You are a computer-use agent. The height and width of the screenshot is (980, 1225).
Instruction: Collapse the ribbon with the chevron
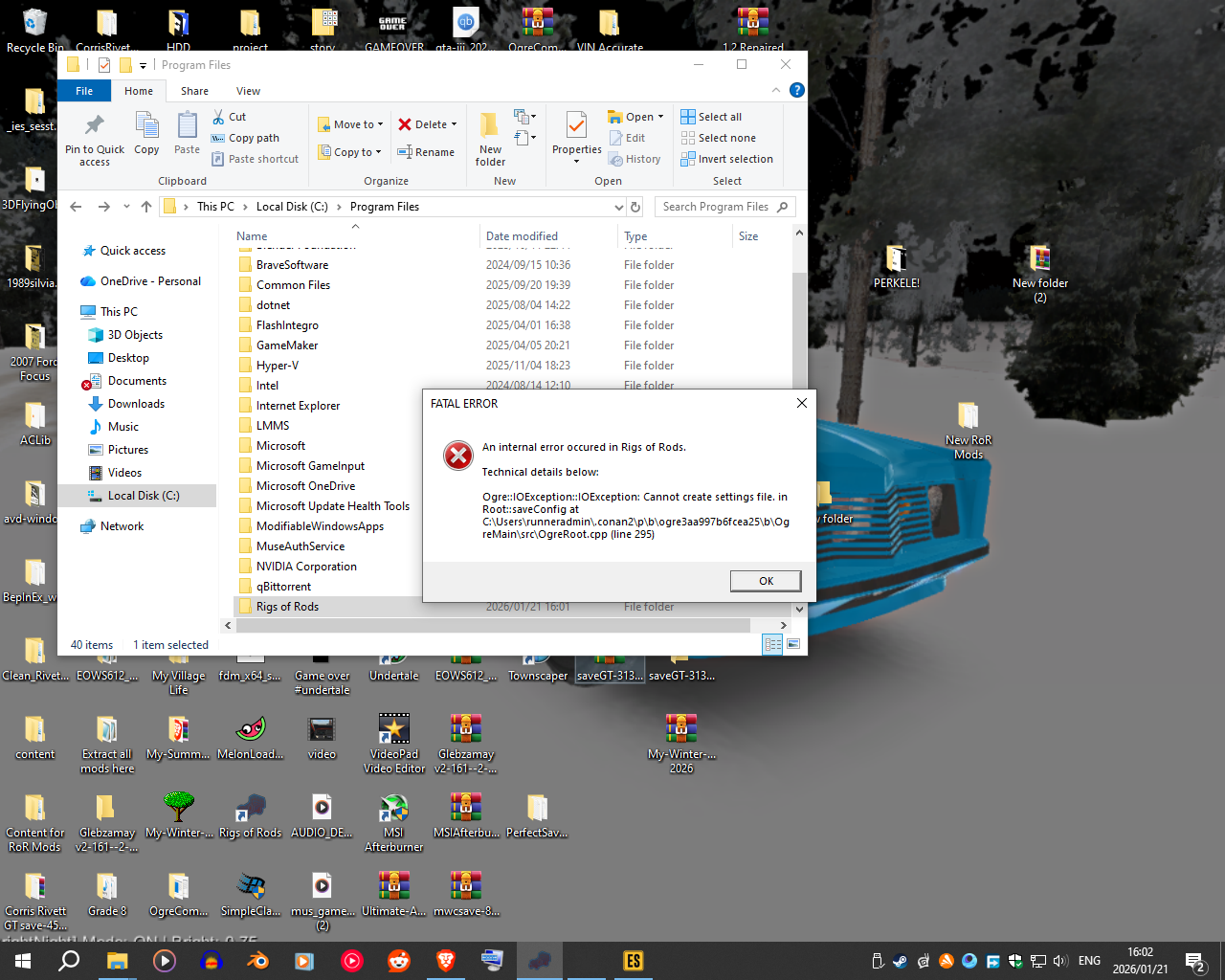pyautogui.click(x=775, y=90)
